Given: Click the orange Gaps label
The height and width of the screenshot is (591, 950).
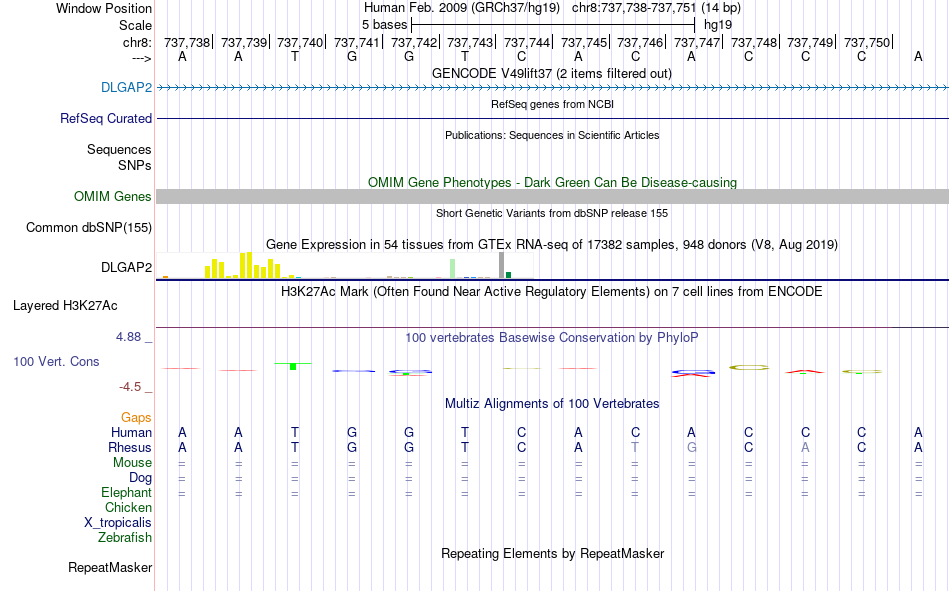Looking at the screenshot, I should pyautogui.click(x=136, y=417).
